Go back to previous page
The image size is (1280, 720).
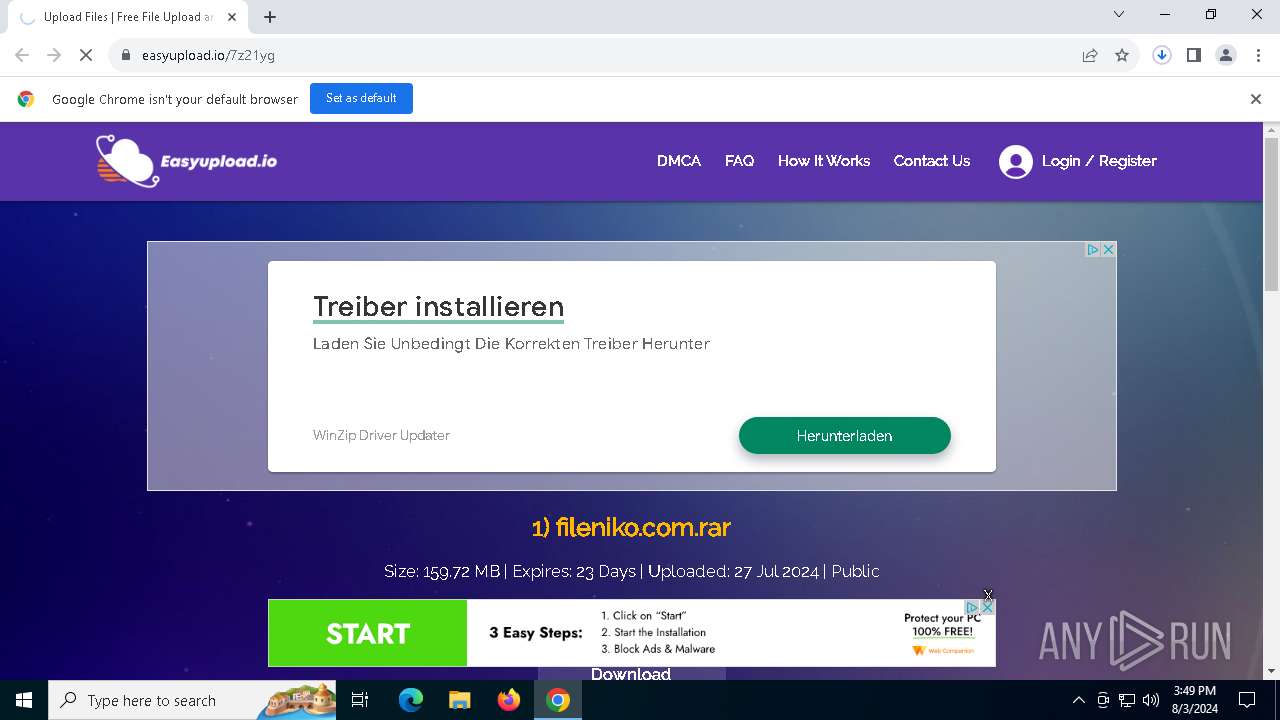point(22,55)
